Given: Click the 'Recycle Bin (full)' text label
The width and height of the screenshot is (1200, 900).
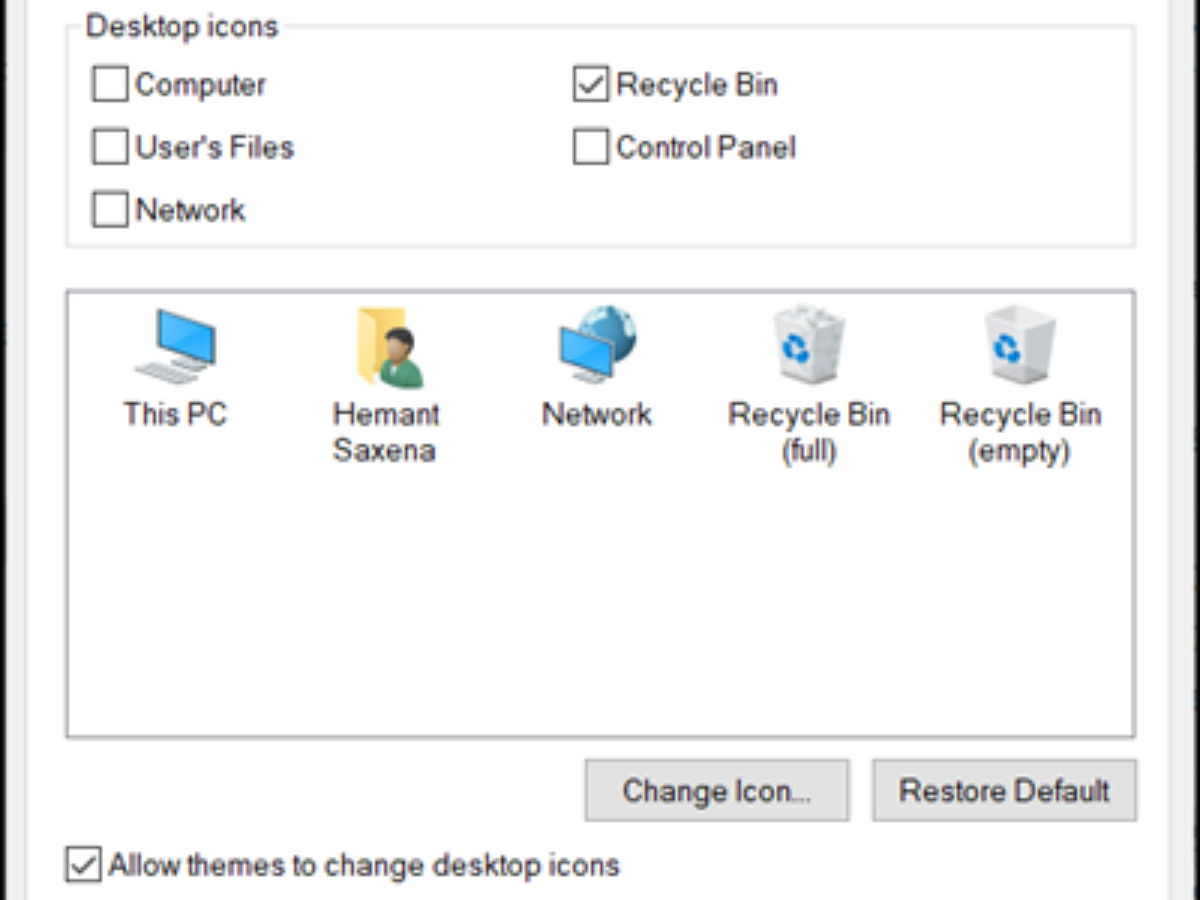Looking at the screenshot, I should click(x=809, y=432).
